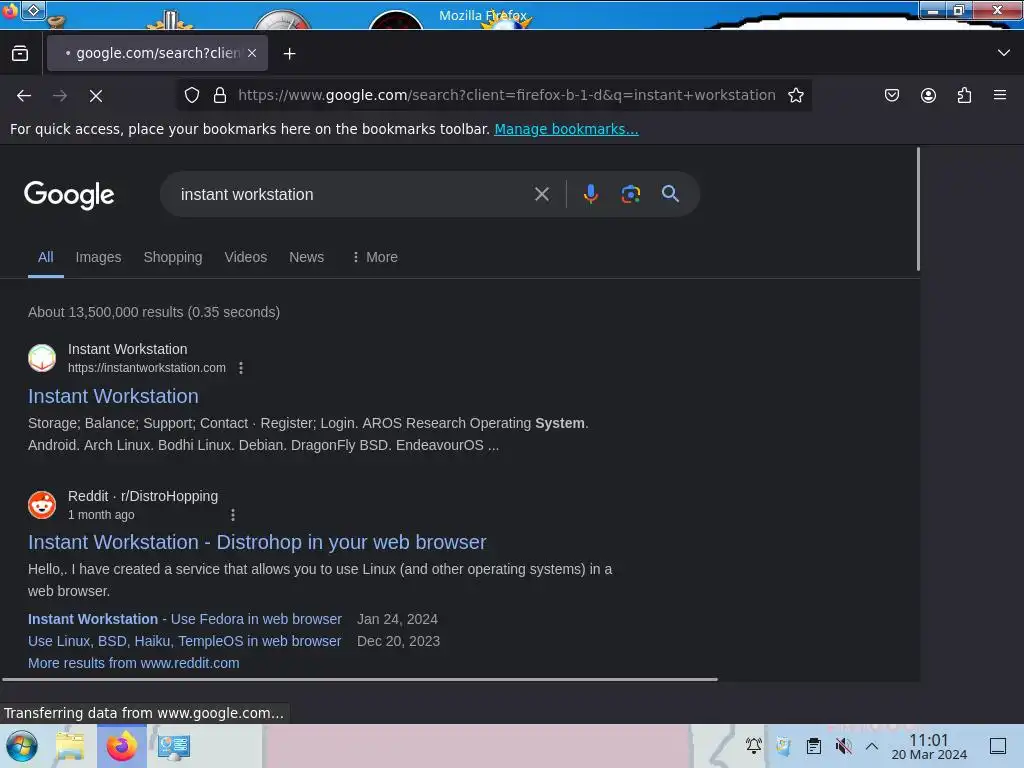Expand the More search filters menu

pyautogui.click(x=375, y=257)
